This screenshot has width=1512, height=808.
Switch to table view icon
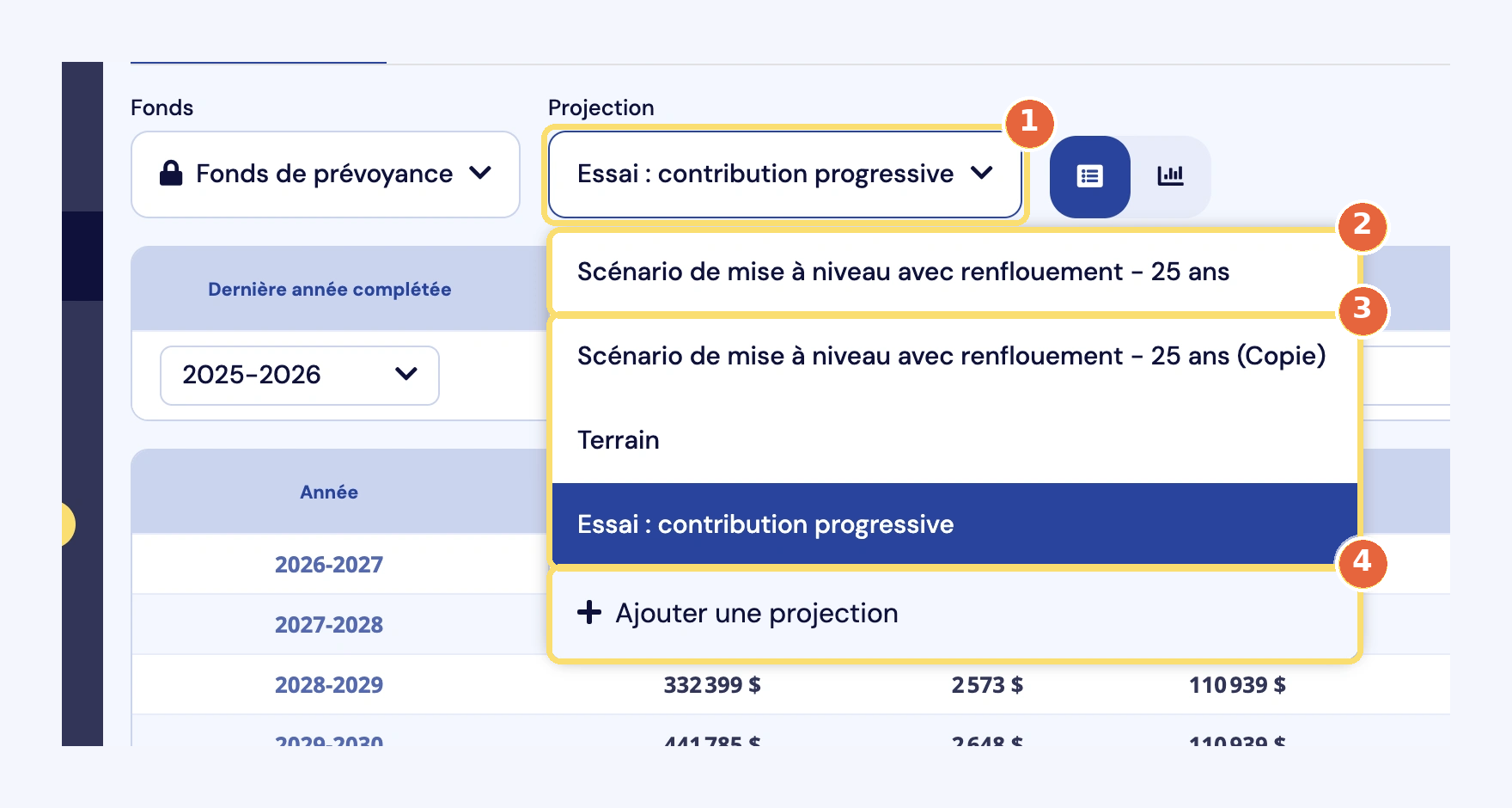coord(1089,176)
